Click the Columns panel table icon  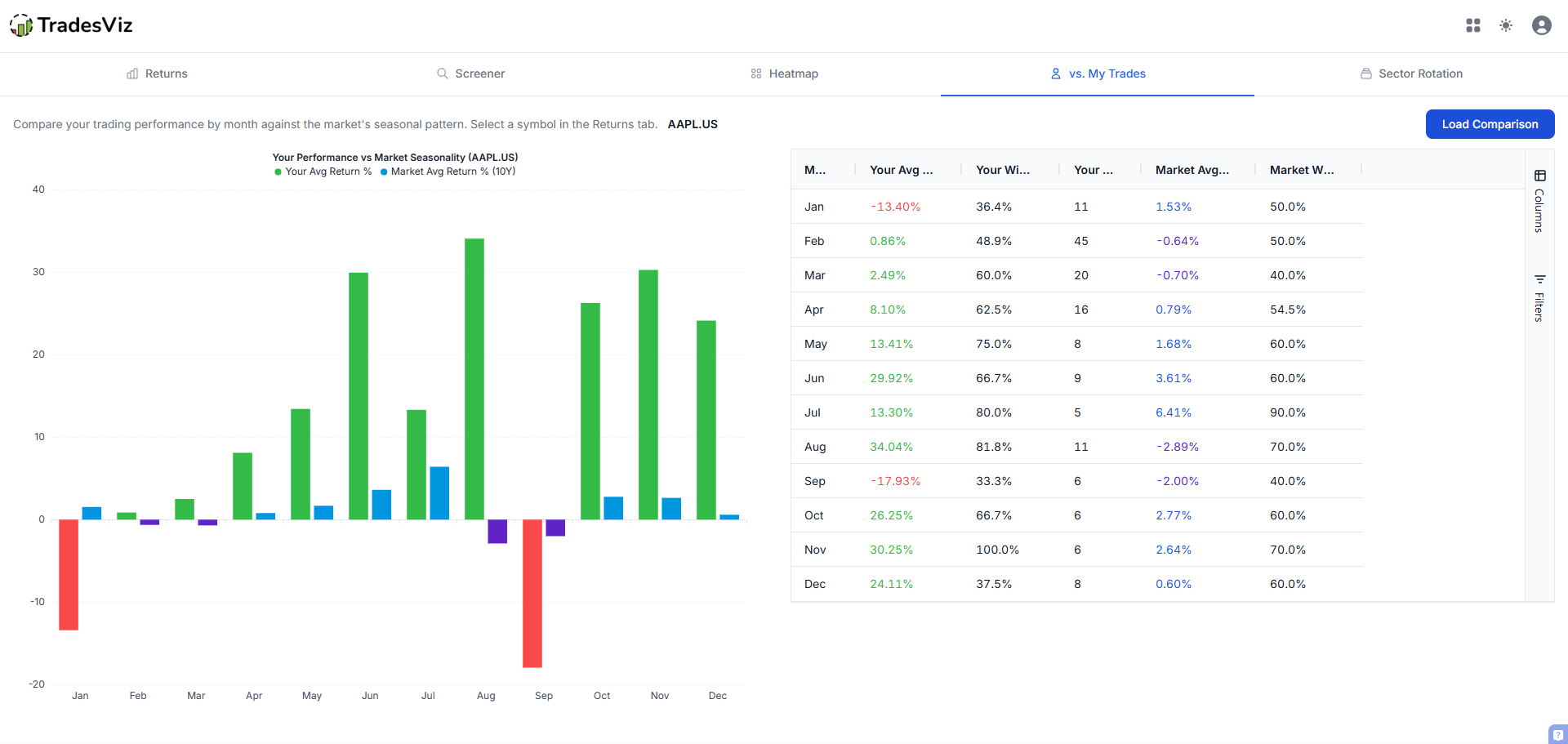point(1540,176)
